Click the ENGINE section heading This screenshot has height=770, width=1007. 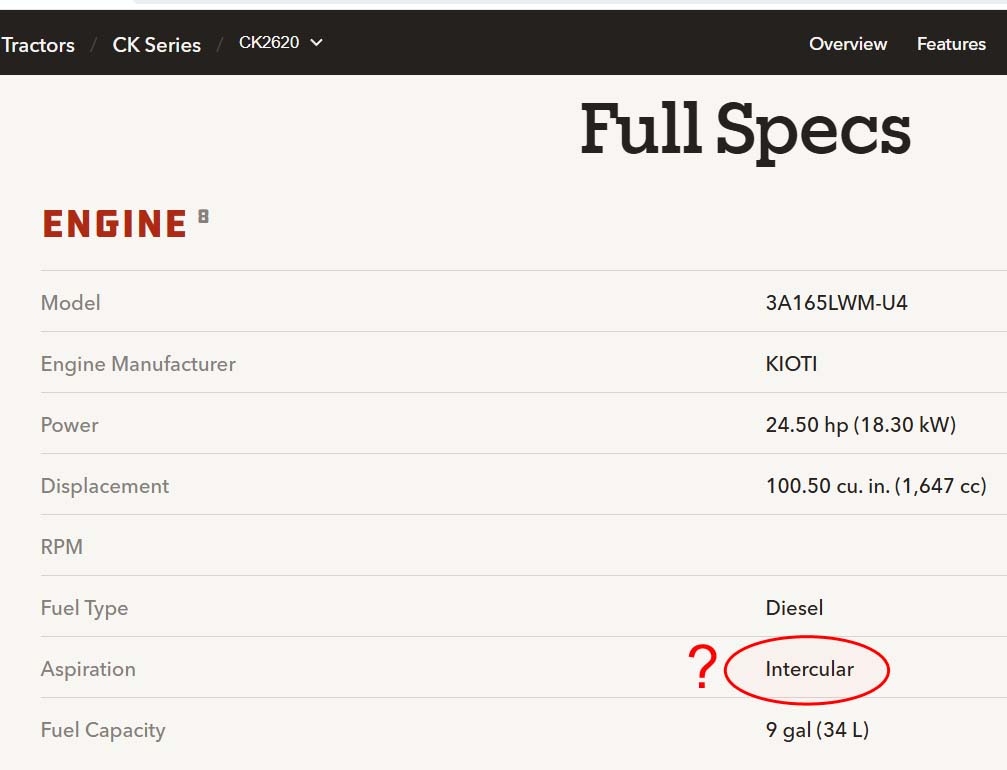[115, 224]
